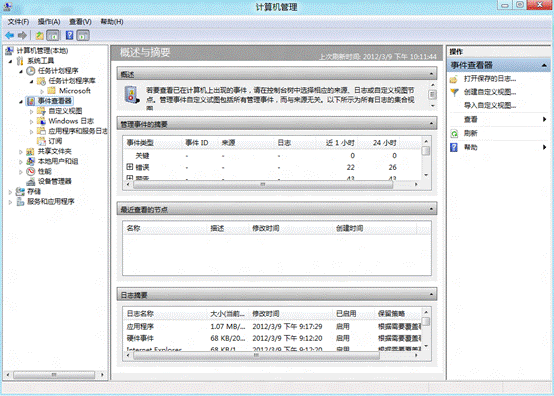Select 应用程序和服务日志 tree node
This screenshot has width=554, height=396.
(72, 131)
